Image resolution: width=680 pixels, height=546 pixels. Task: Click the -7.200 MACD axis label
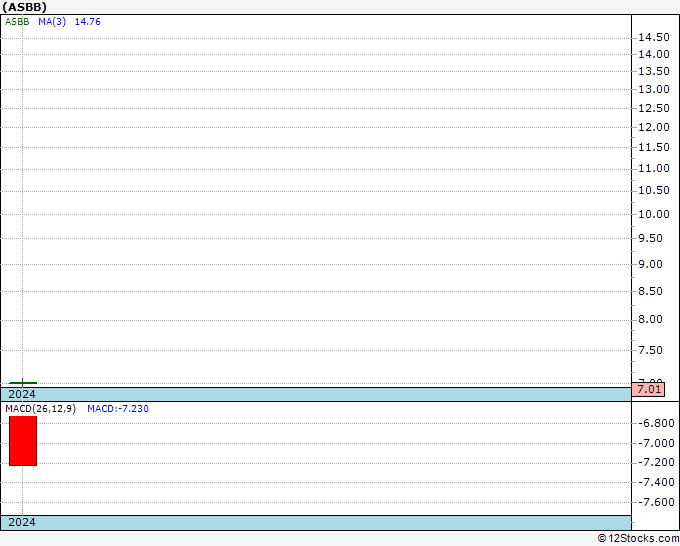pyautogui.click(x=656, y=462)
